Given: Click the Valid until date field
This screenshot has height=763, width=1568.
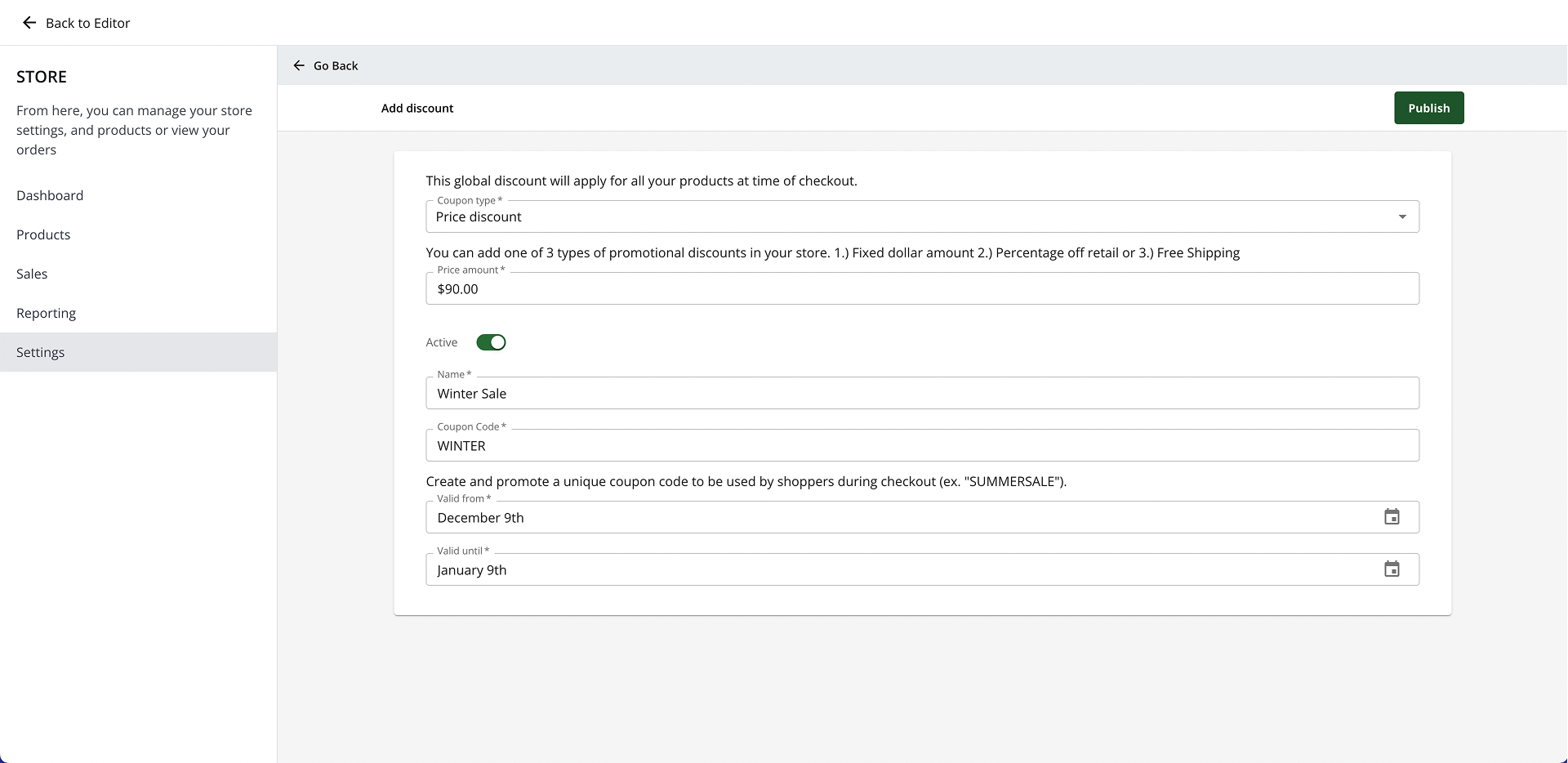Looking at the screenshot, I should point(898,569).
